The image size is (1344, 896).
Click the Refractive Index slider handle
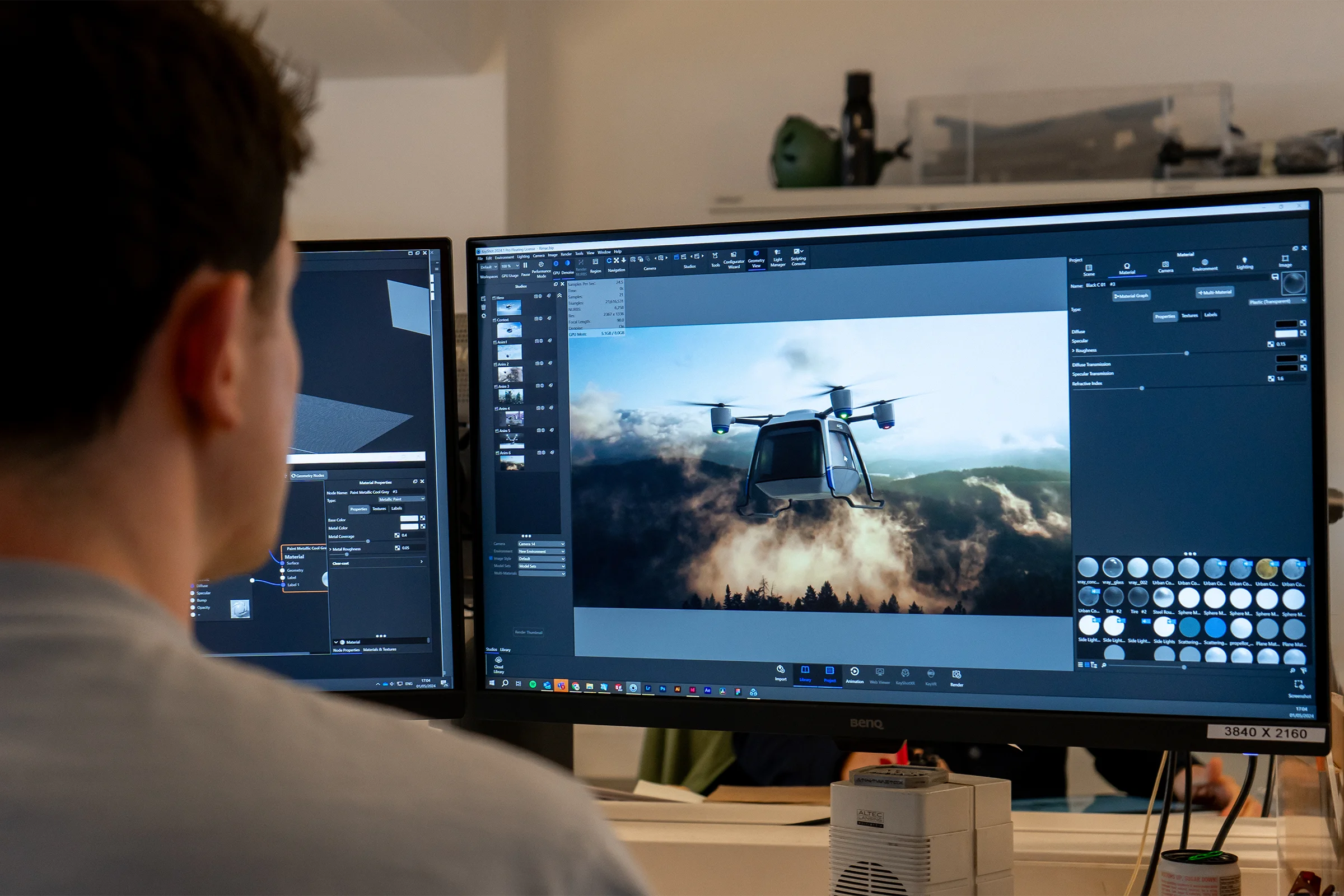tap(1142, 389)
